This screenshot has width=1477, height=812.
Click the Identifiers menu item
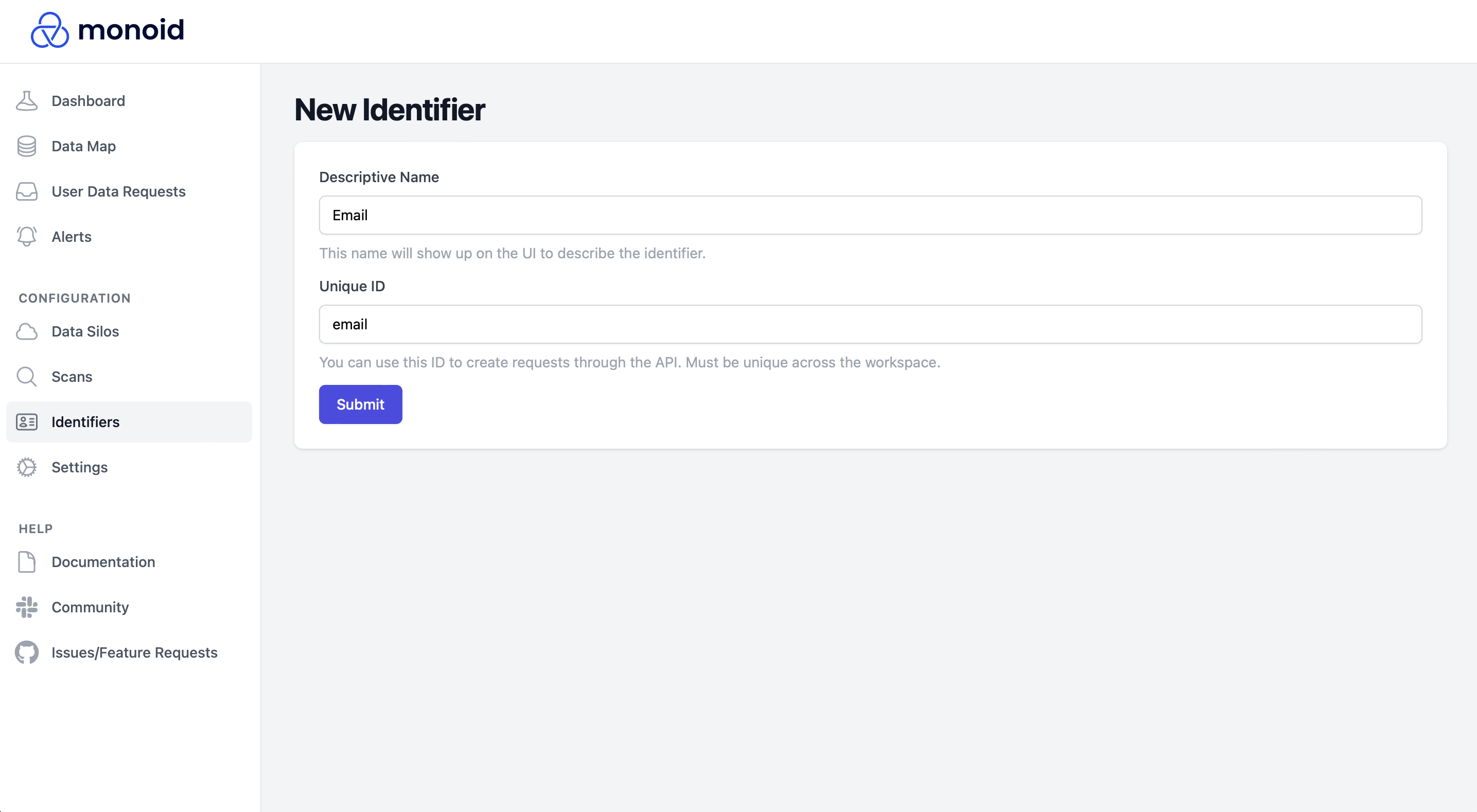click(x=129, y=422)
